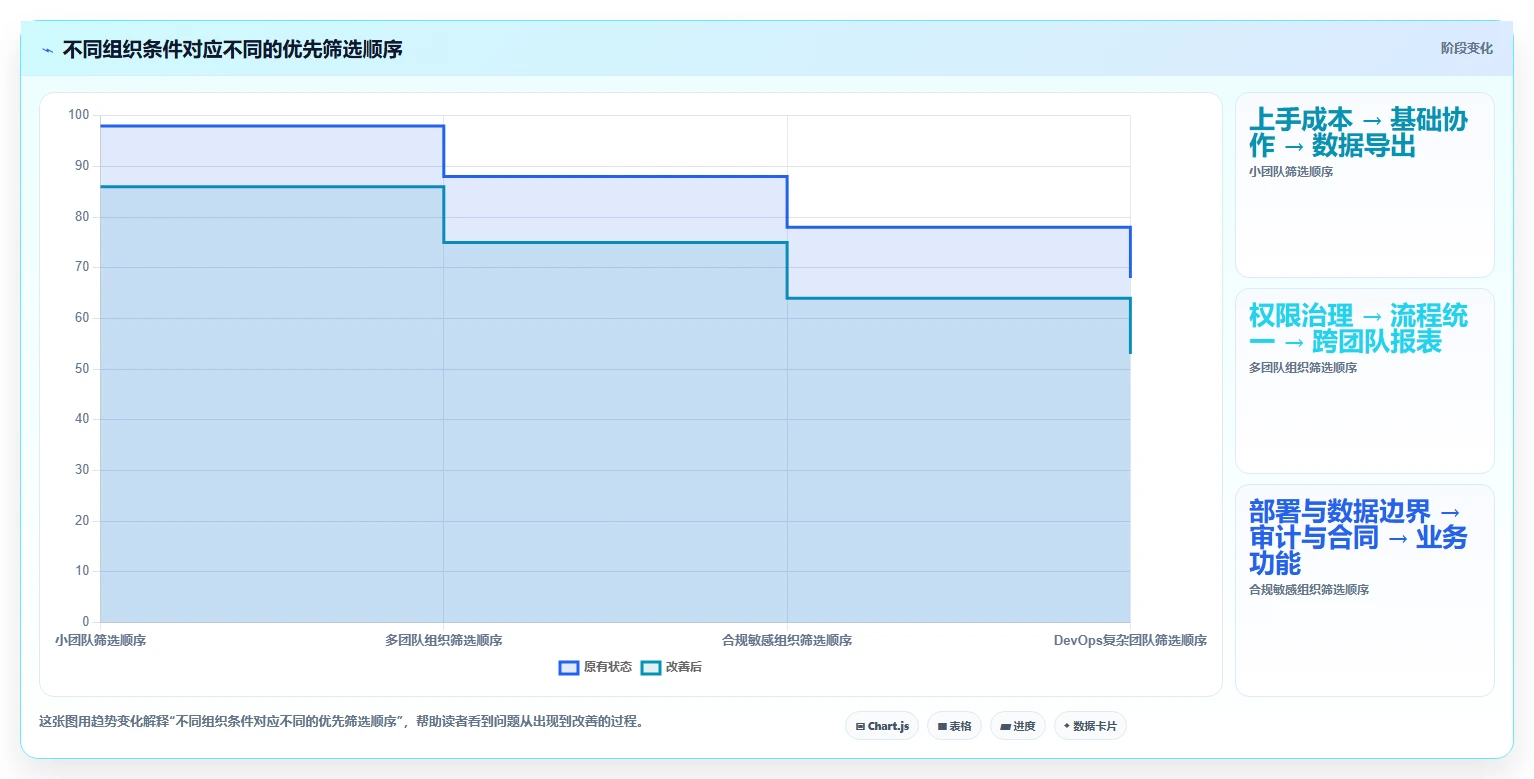Toggle the 原有状态 legend item
The height and width of the screenshot is (779, 1534).
coord(595,667)
